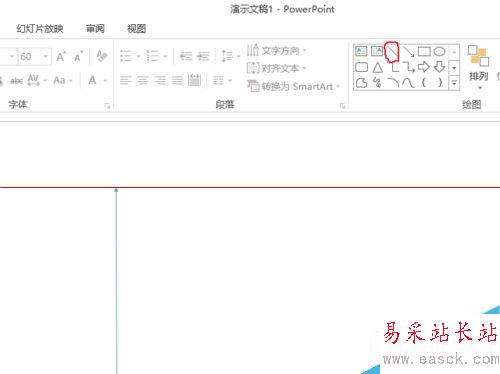This screenshot has width=500, height=374.
Task: Select the Curve shape tool
Action: click(x=408, y=82)
